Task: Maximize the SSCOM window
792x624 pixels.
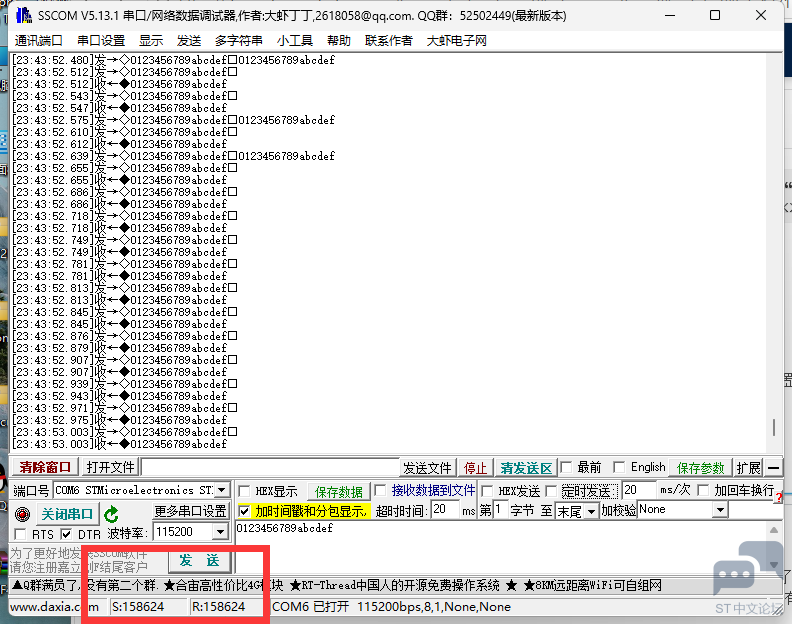Action: 715,15
